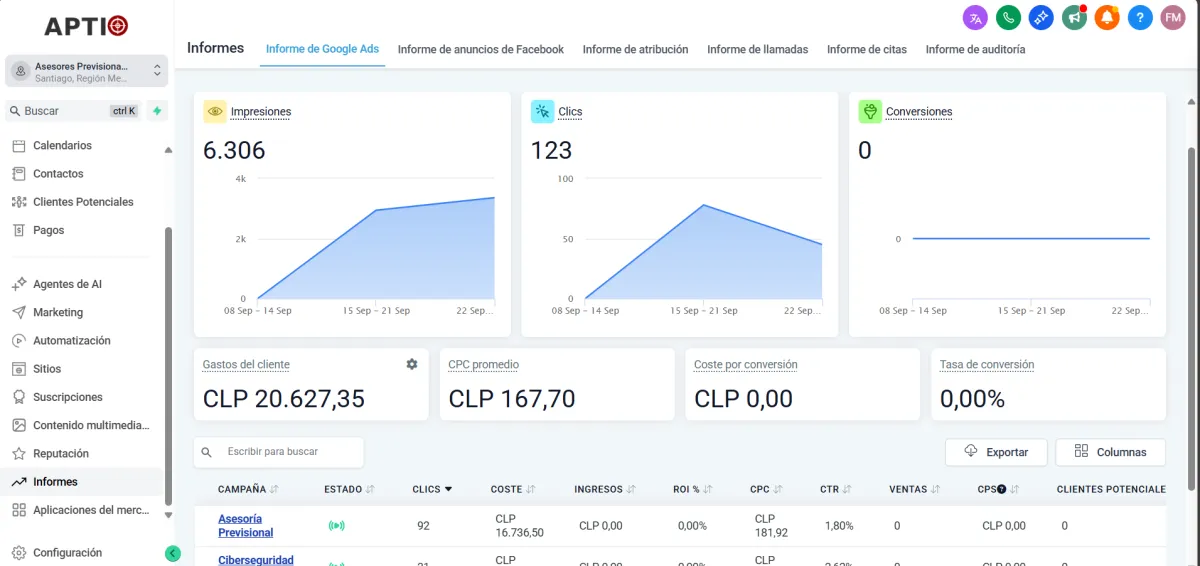Screen dimensions: 1200x566
Task: Sort table by CLICS column
Action: pos(432,489)
